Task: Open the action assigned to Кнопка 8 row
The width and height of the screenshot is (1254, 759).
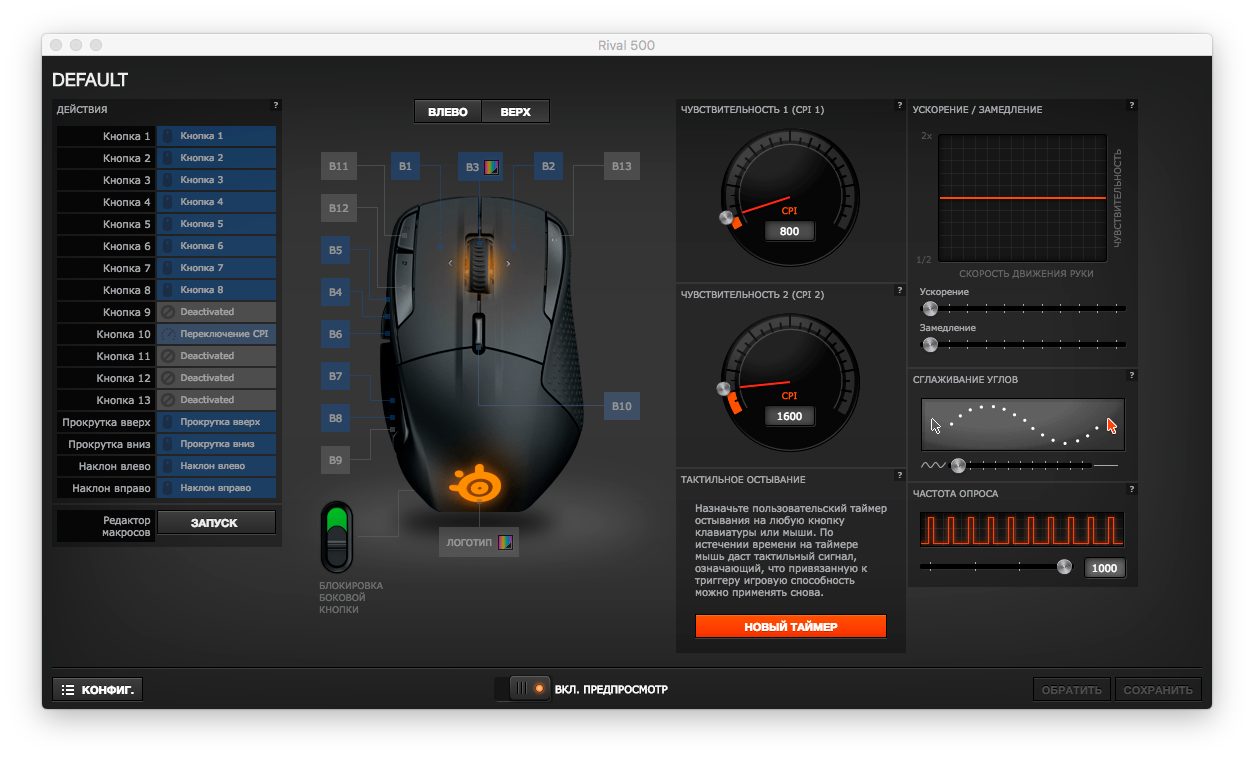Action: [x=216, y=290]
